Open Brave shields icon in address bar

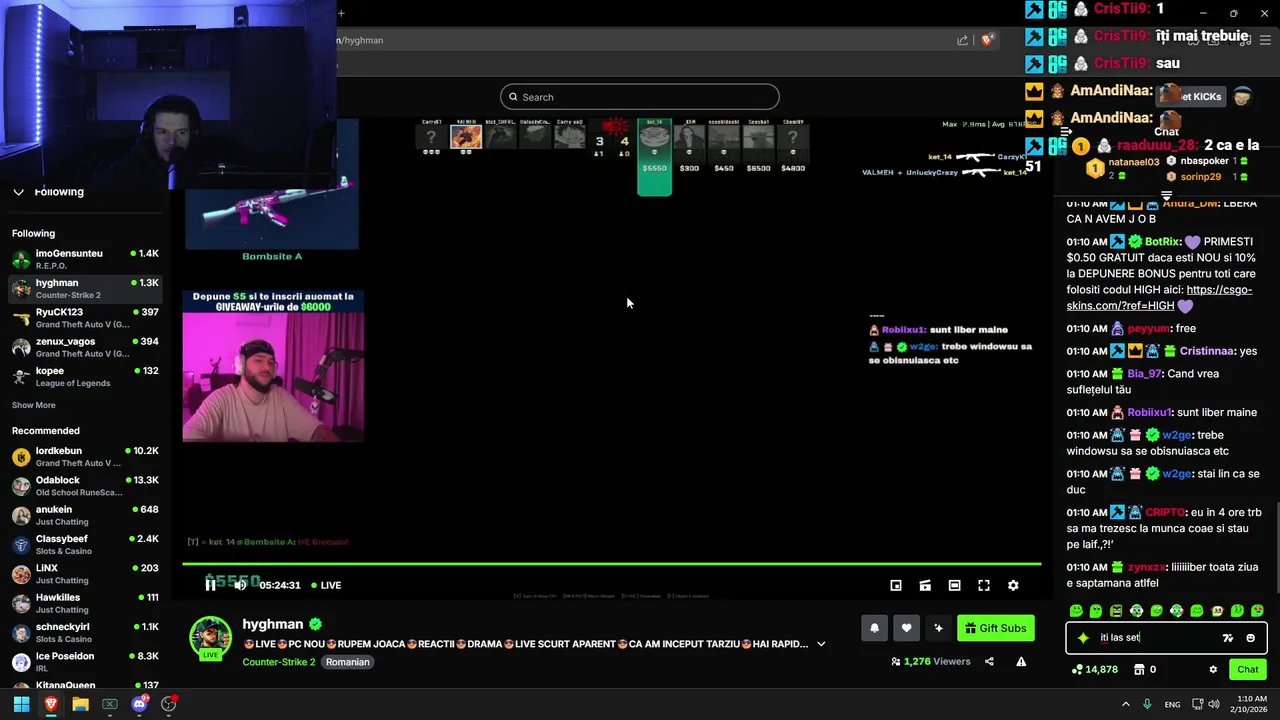pos(987,40)
